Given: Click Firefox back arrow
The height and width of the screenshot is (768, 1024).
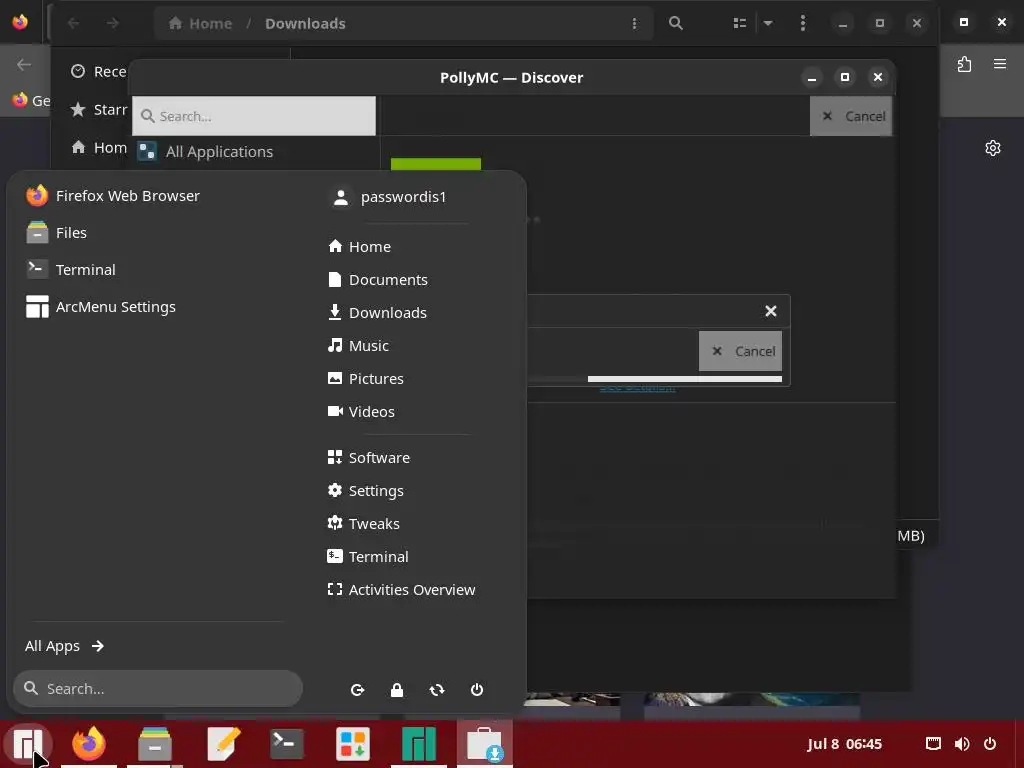Looking at the screenshot, I should [24, 64].
